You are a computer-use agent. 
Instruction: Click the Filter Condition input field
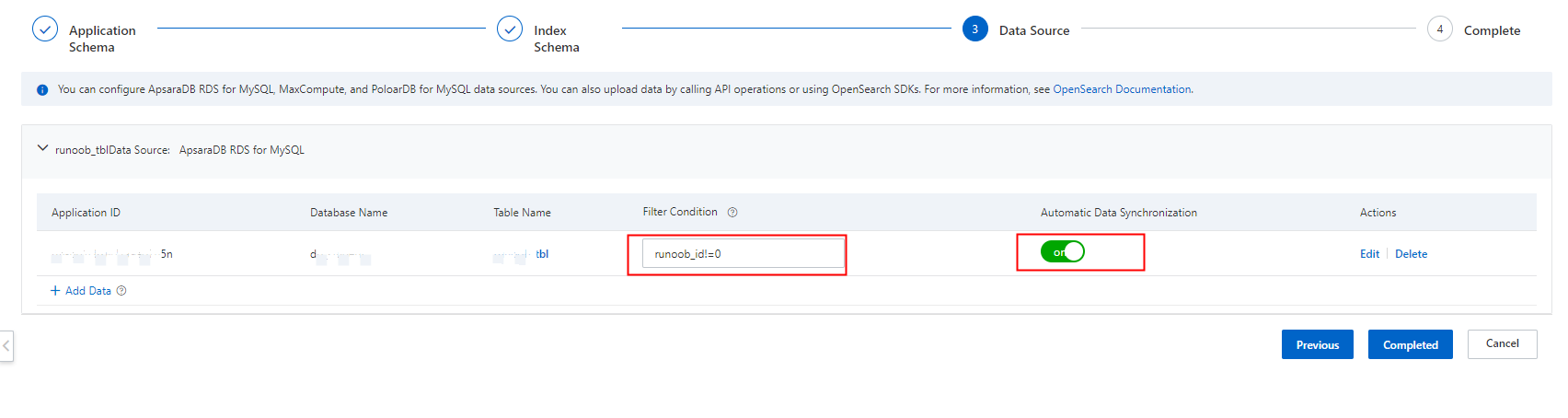pos(743,253)
